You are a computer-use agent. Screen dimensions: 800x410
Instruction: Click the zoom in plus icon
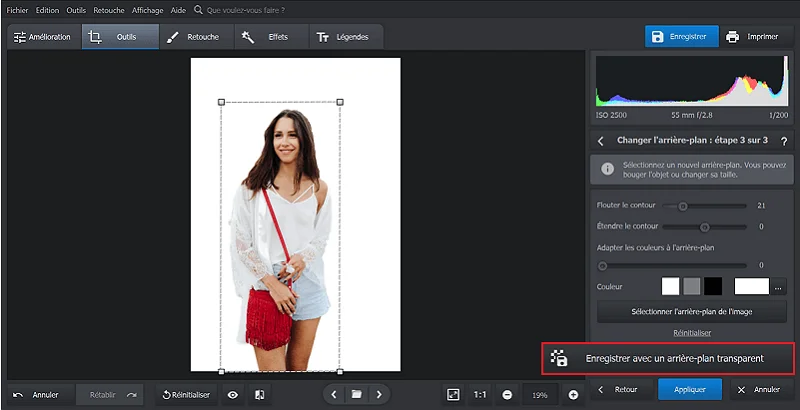573,395
